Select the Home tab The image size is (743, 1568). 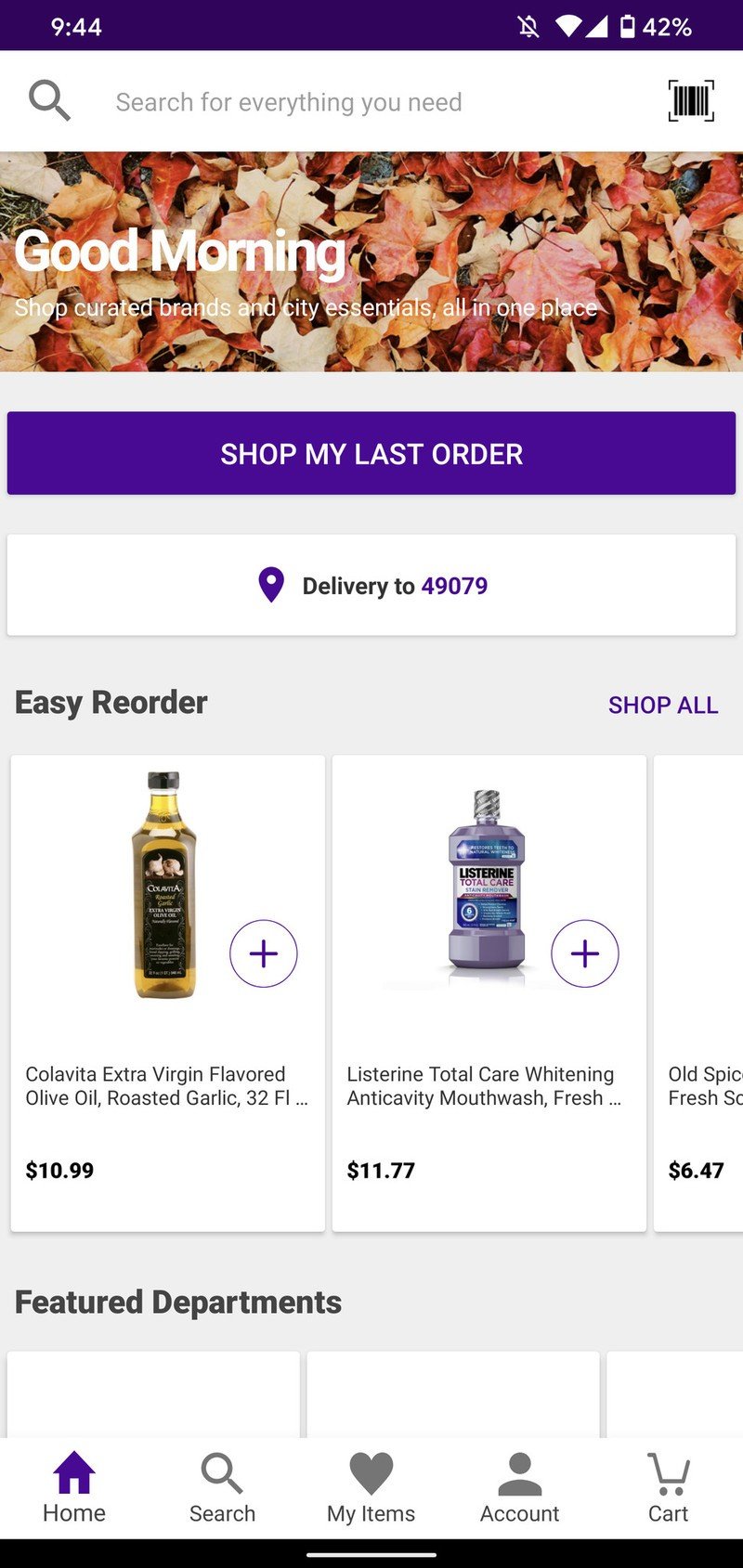coord(74,1488)
